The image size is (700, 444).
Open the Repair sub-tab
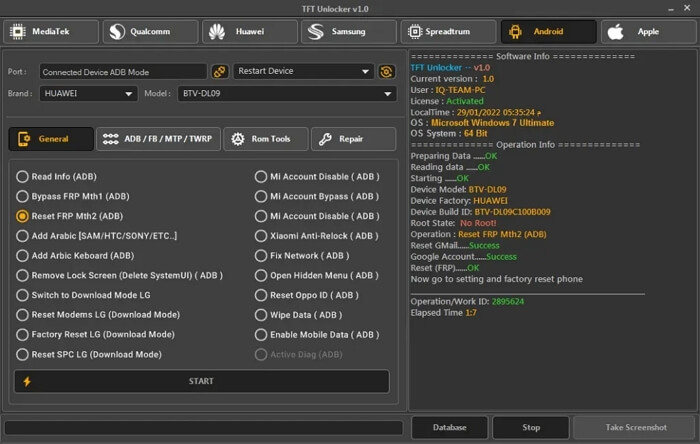(x=353, y=139)
